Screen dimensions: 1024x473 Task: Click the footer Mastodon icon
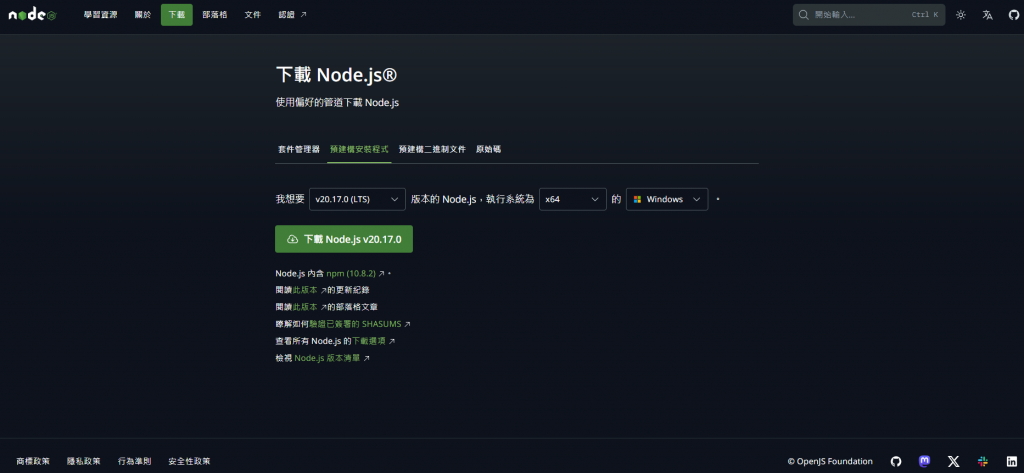coord(924,461)
